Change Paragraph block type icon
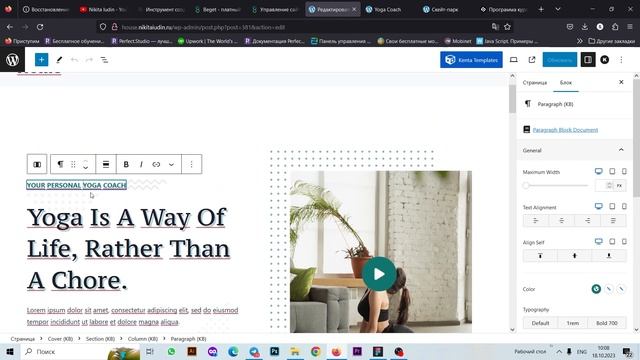This screenshot has width=640, height=360. click(60, 164)
